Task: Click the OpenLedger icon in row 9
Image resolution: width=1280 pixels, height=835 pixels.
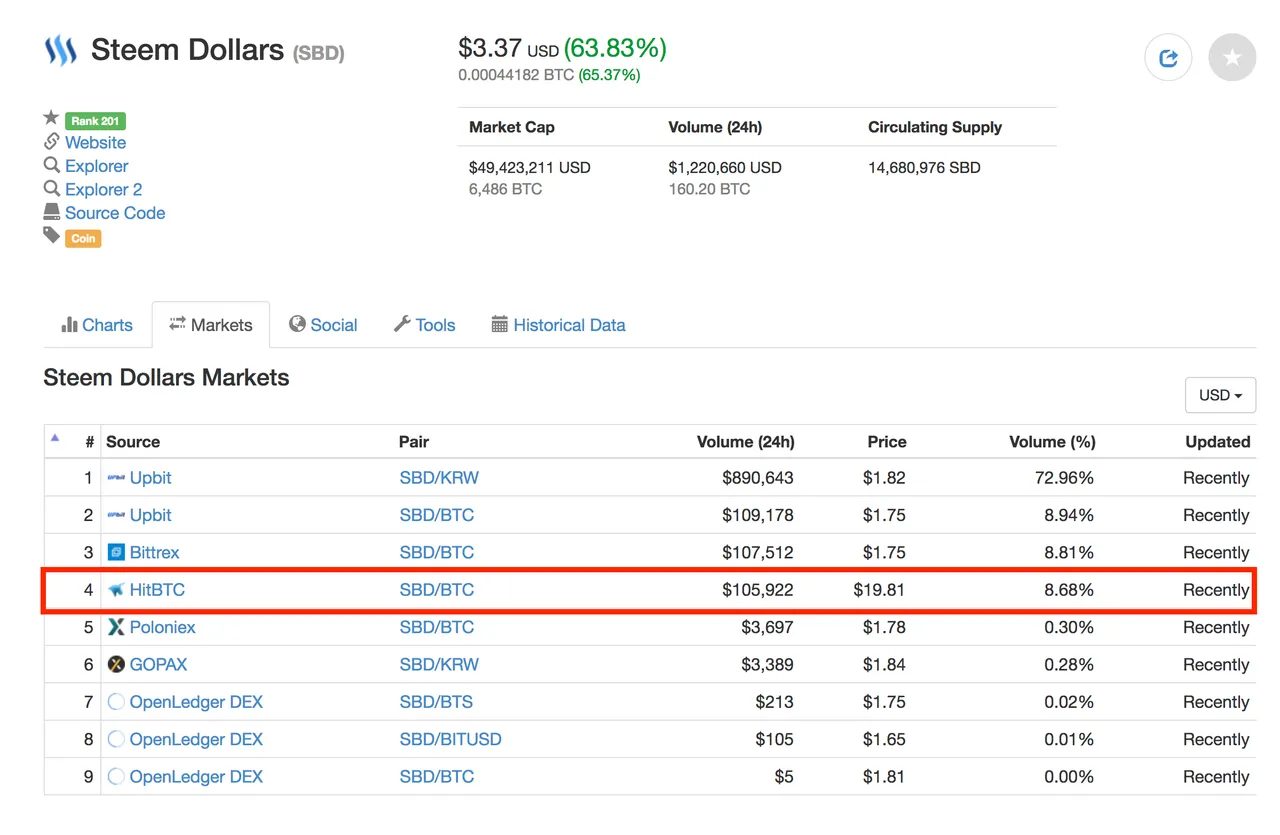Action: pos(116,776)
